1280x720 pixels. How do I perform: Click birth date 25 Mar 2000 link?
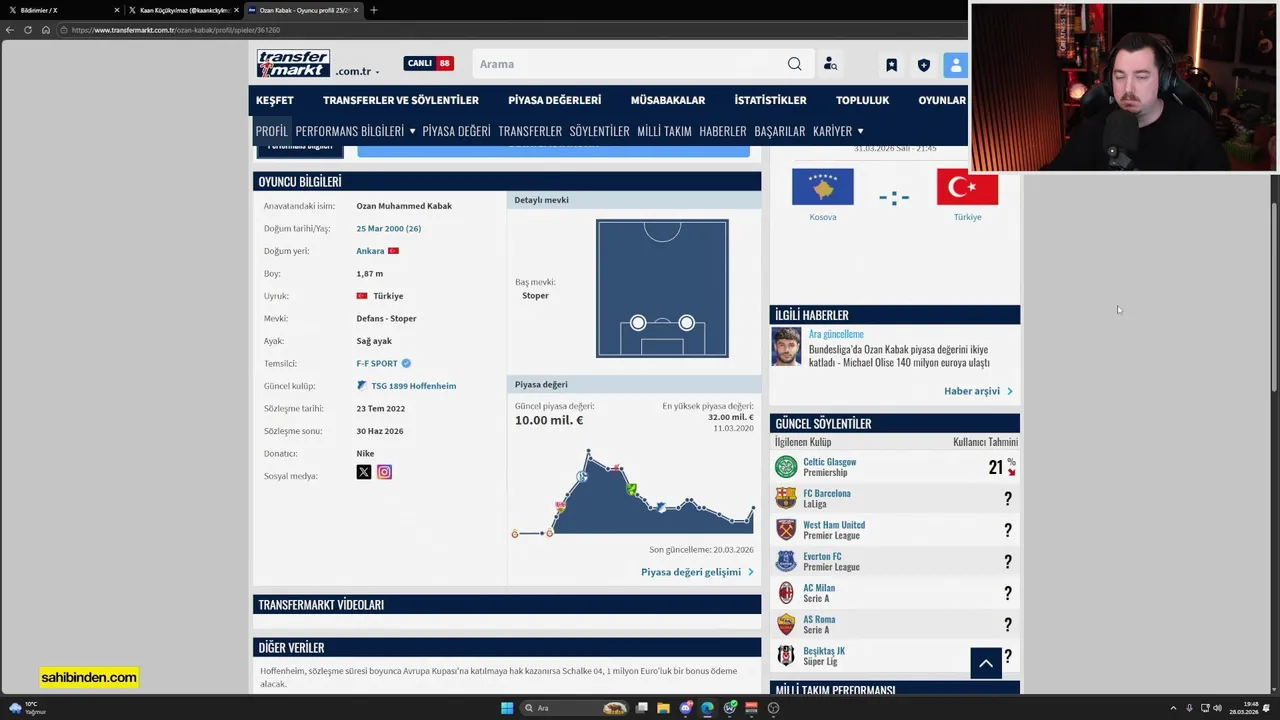tap(388, 228)
